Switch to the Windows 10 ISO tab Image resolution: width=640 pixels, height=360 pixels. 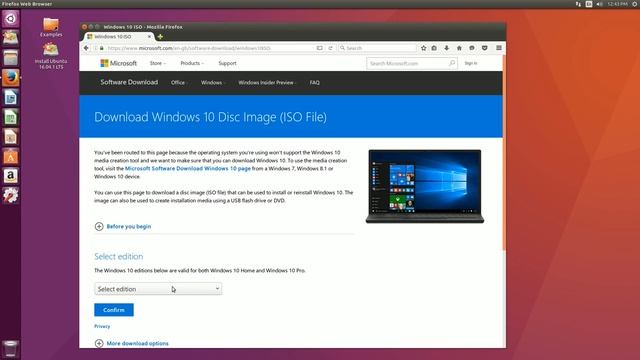(x=117, y=37)
